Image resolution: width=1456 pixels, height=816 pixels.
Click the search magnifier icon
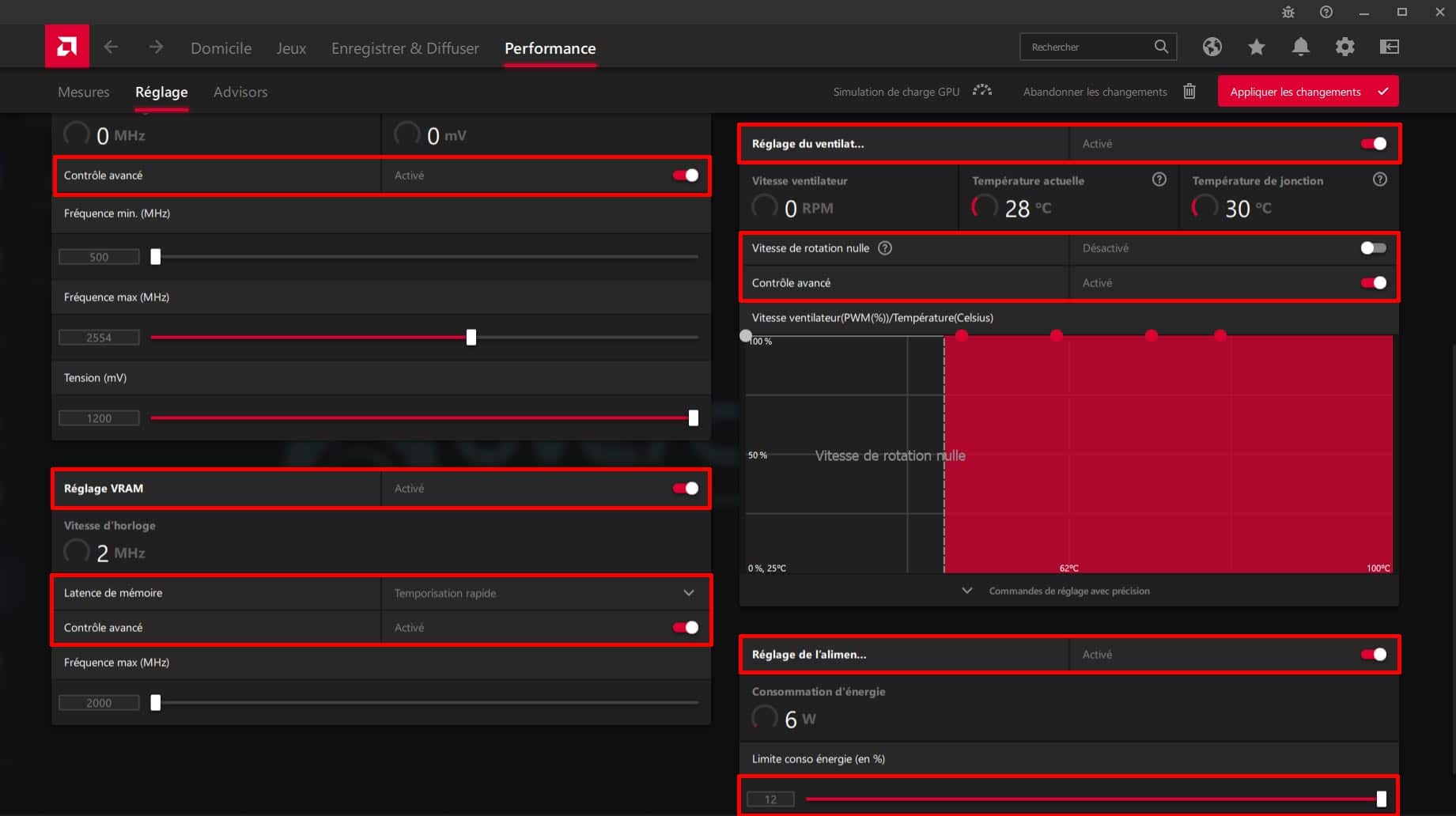pos(1160,47)
